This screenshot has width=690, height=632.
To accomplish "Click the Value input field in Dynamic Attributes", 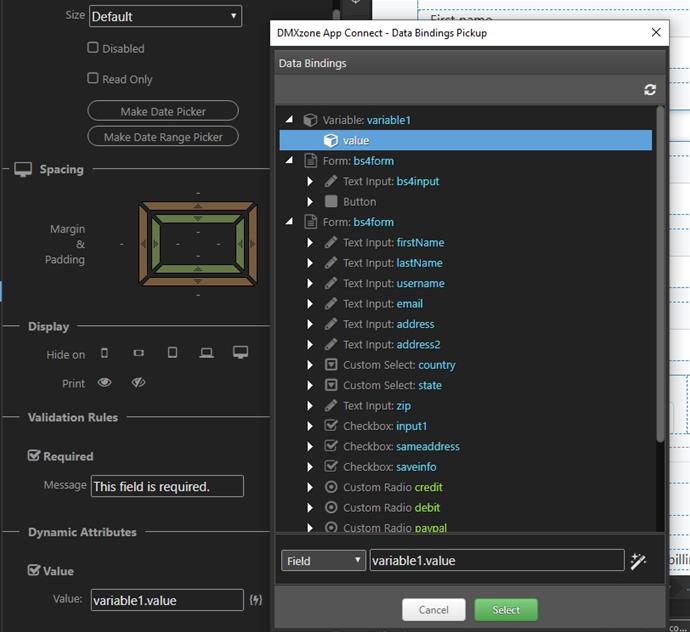I will coord(167,600).
